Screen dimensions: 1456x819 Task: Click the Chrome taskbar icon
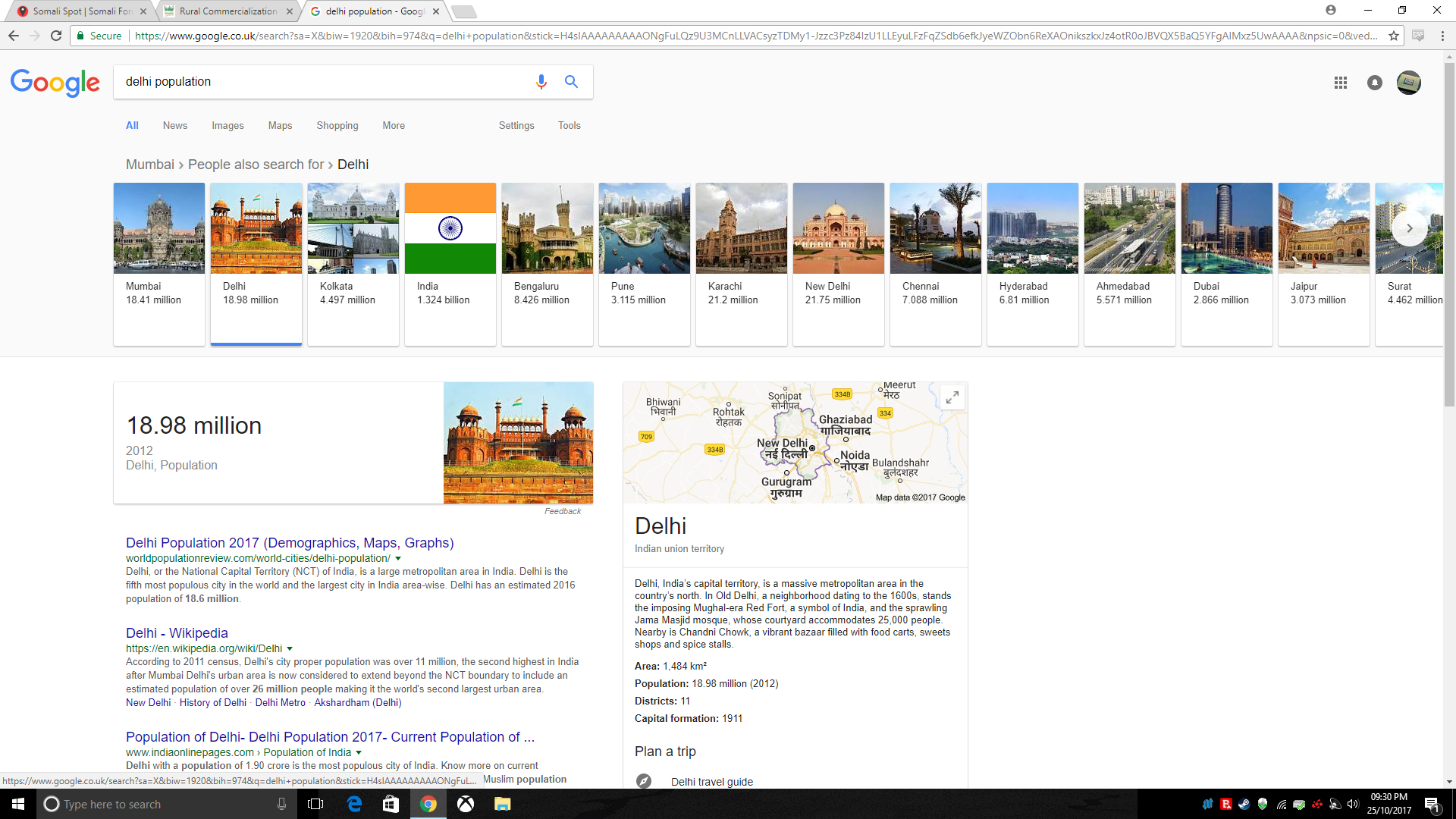428,804
